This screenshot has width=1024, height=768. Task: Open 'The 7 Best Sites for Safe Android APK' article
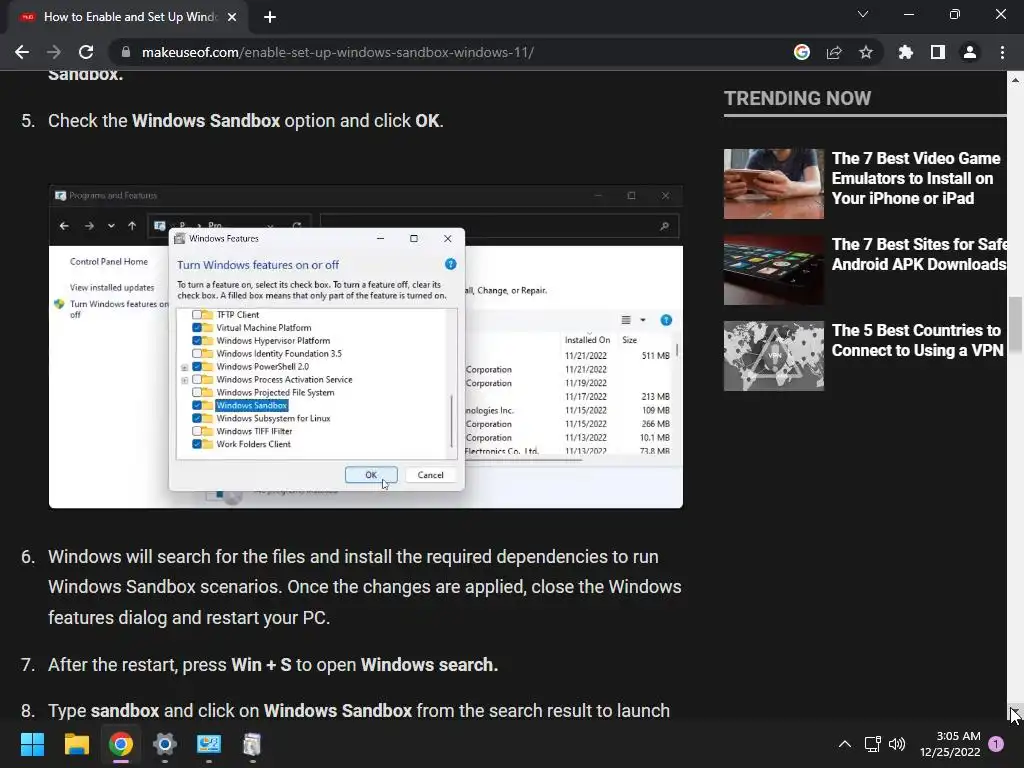click(x=919, y=254)
